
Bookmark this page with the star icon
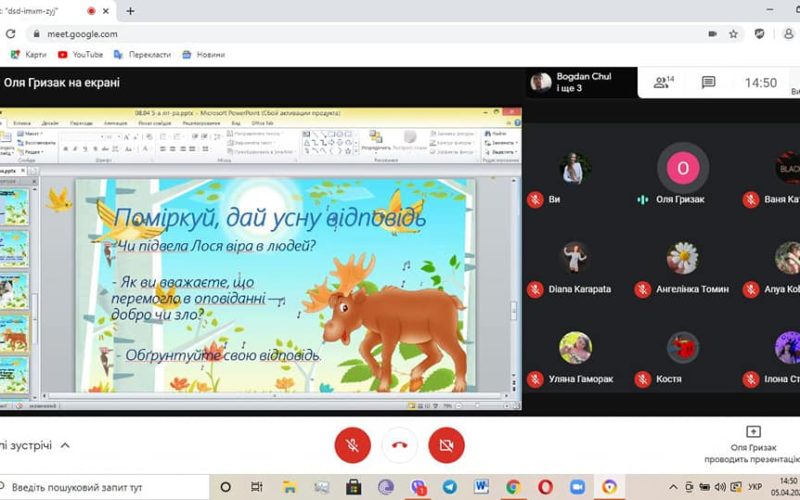point(733,34)
